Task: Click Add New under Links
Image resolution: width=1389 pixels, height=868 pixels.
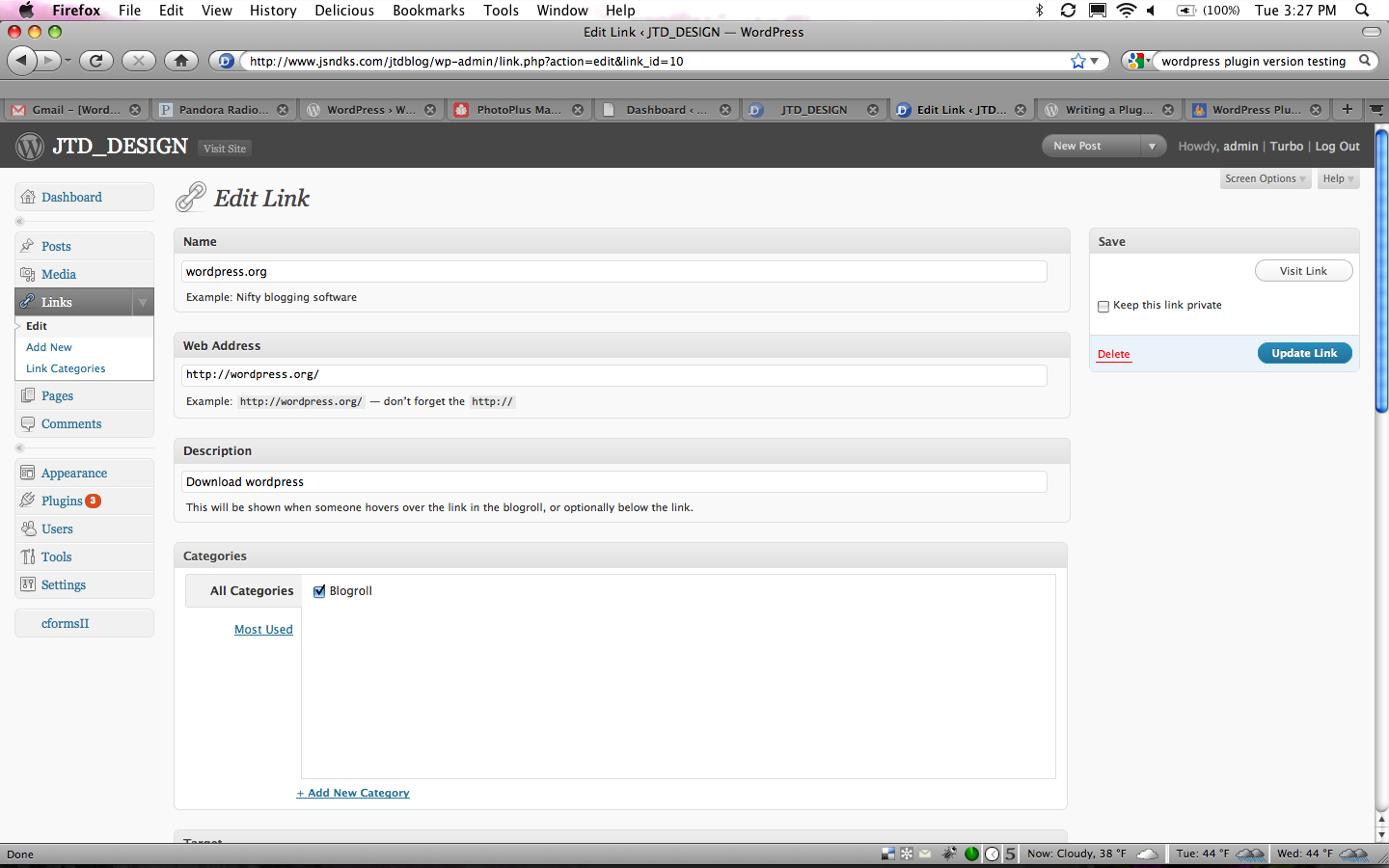Action: (x=49, y=347)
